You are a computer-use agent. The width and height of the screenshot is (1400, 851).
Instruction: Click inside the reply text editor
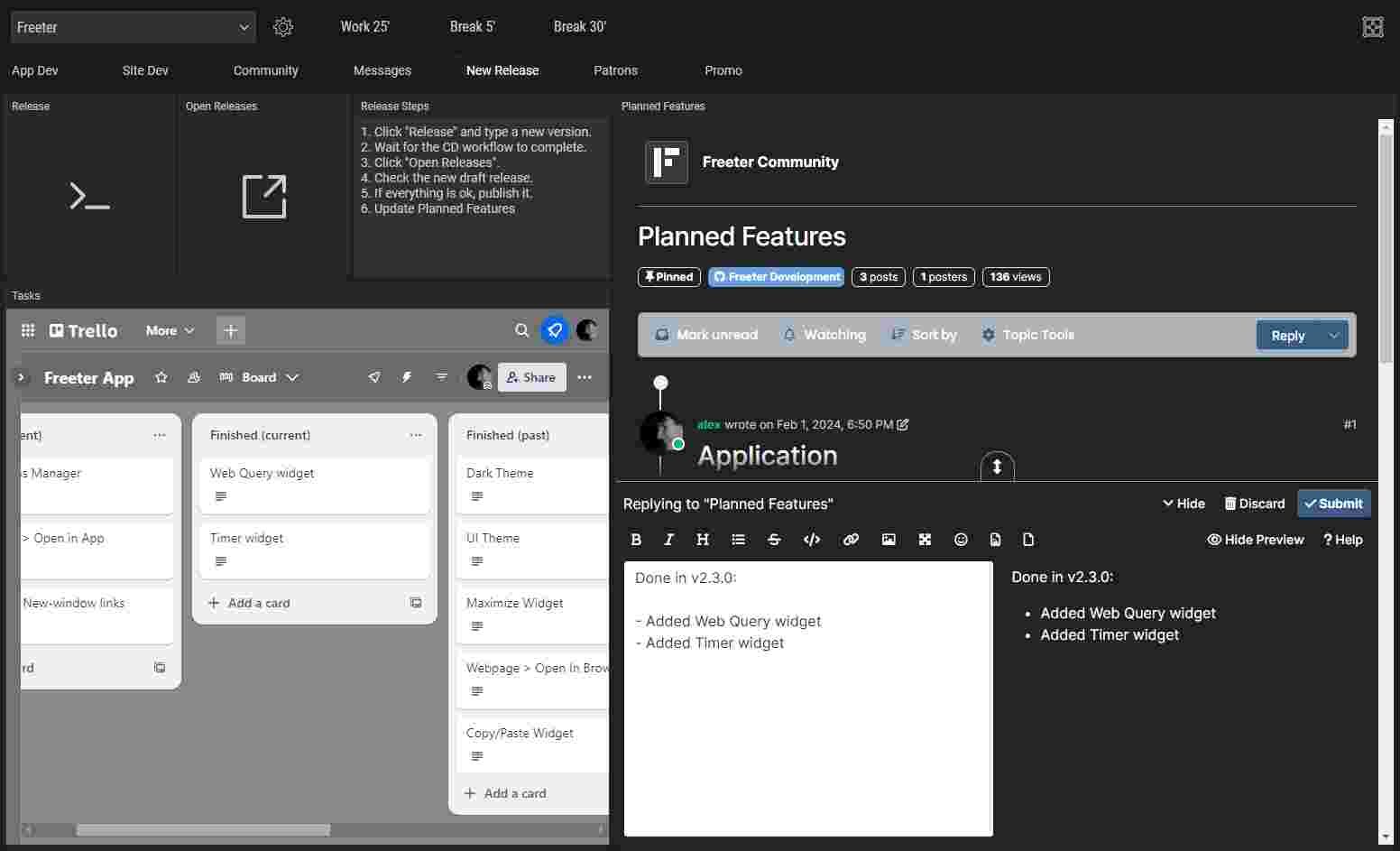(x=808, y=698)
